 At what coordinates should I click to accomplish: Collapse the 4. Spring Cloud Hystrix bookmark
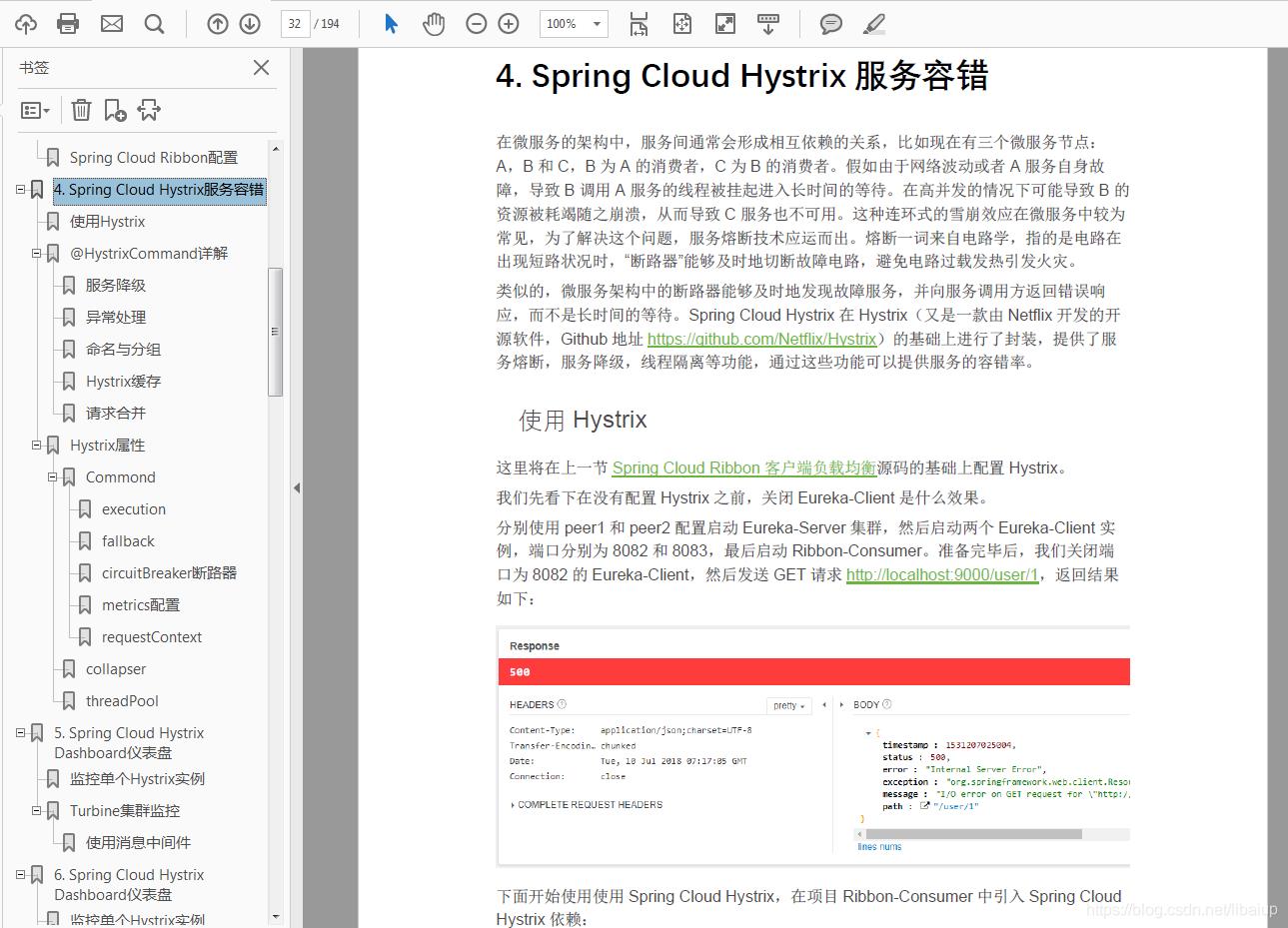coord(20,189)
